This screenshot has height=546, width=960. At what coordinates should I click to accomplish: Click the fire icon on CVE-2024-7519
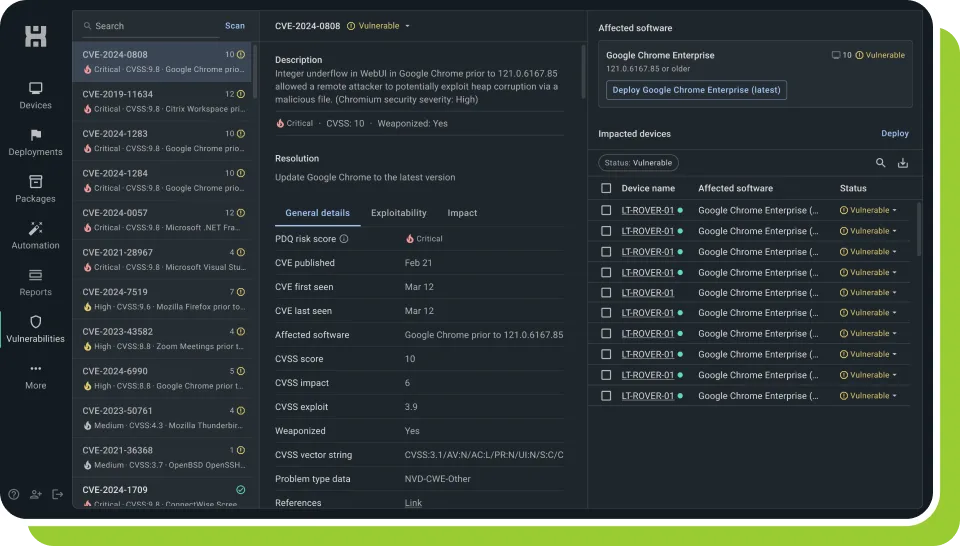pos(88,307)
